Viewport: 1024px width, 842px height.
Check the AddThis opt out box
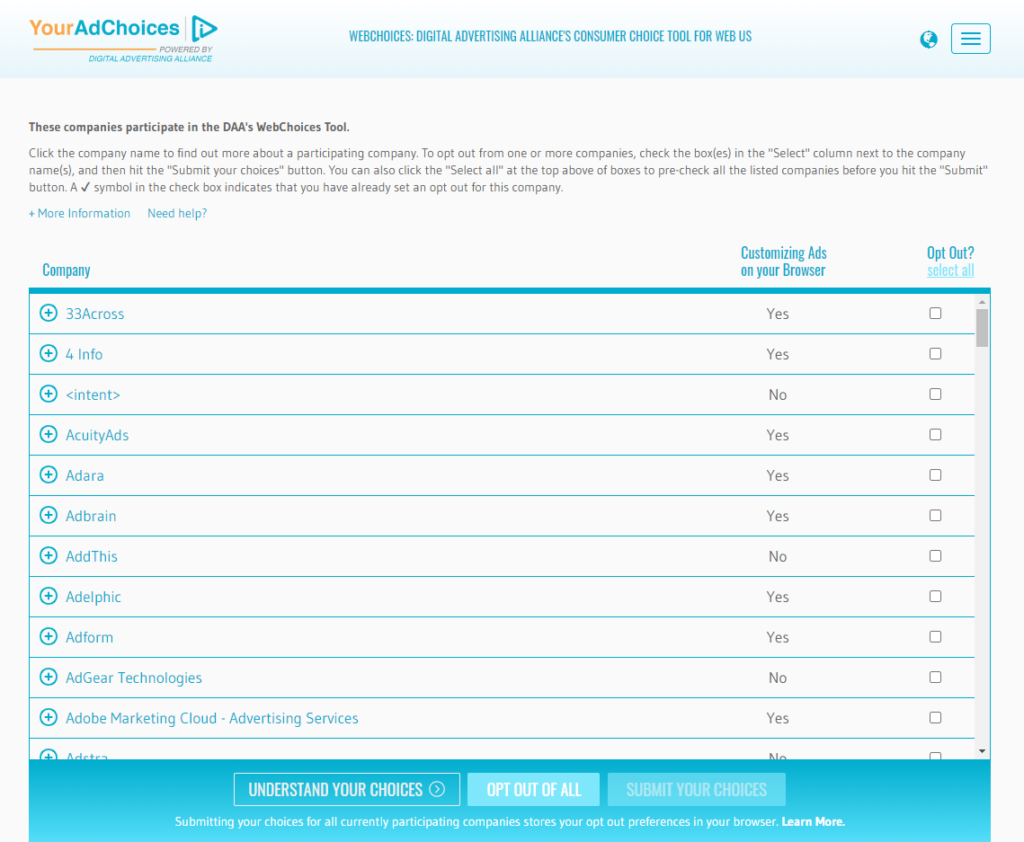point(935,556)
